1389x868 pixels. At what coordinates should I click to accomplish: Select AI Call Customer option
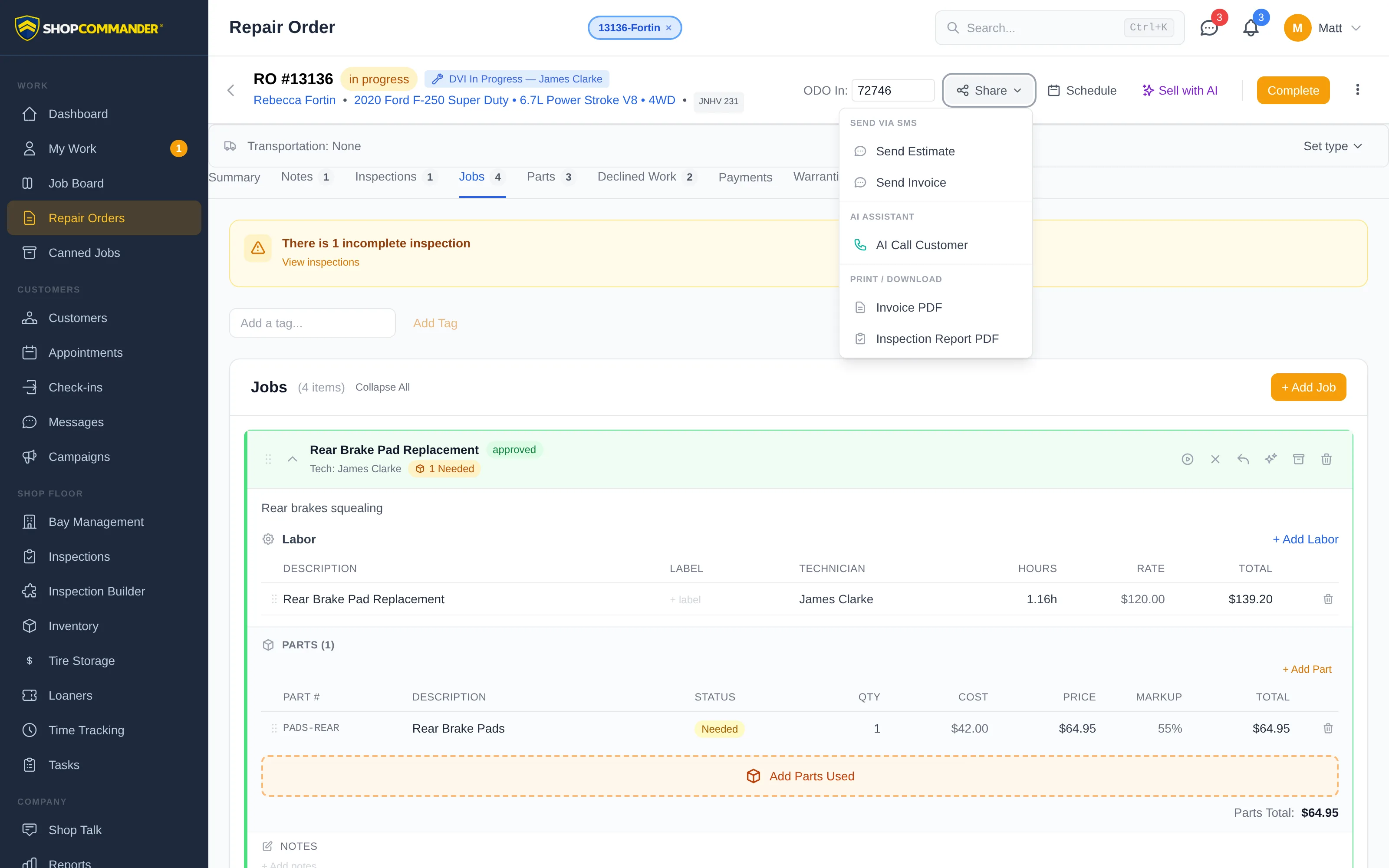pyautogui.click(x=935, y=245)
